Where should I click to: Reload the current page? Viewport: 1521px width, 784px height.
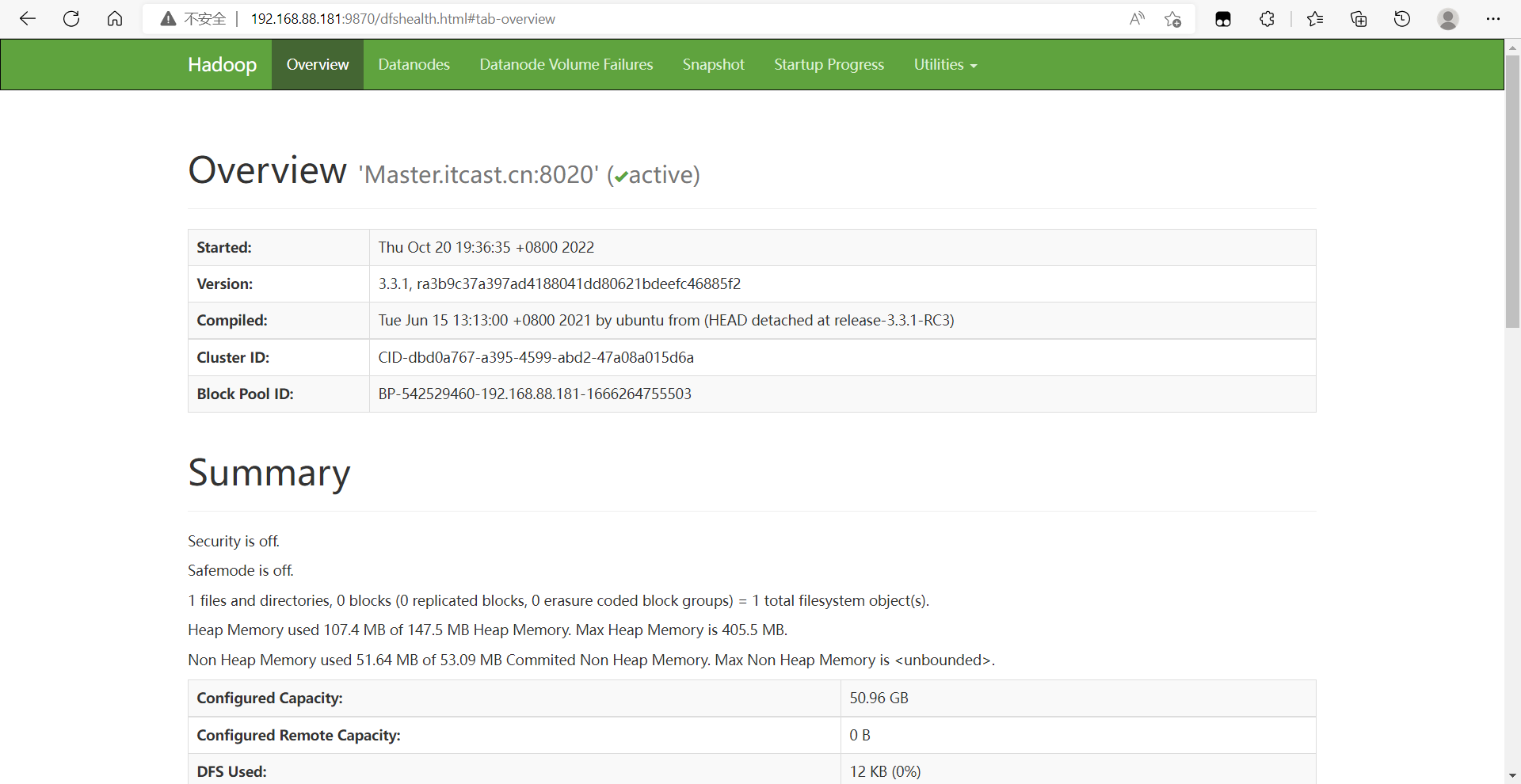[71, 19]
